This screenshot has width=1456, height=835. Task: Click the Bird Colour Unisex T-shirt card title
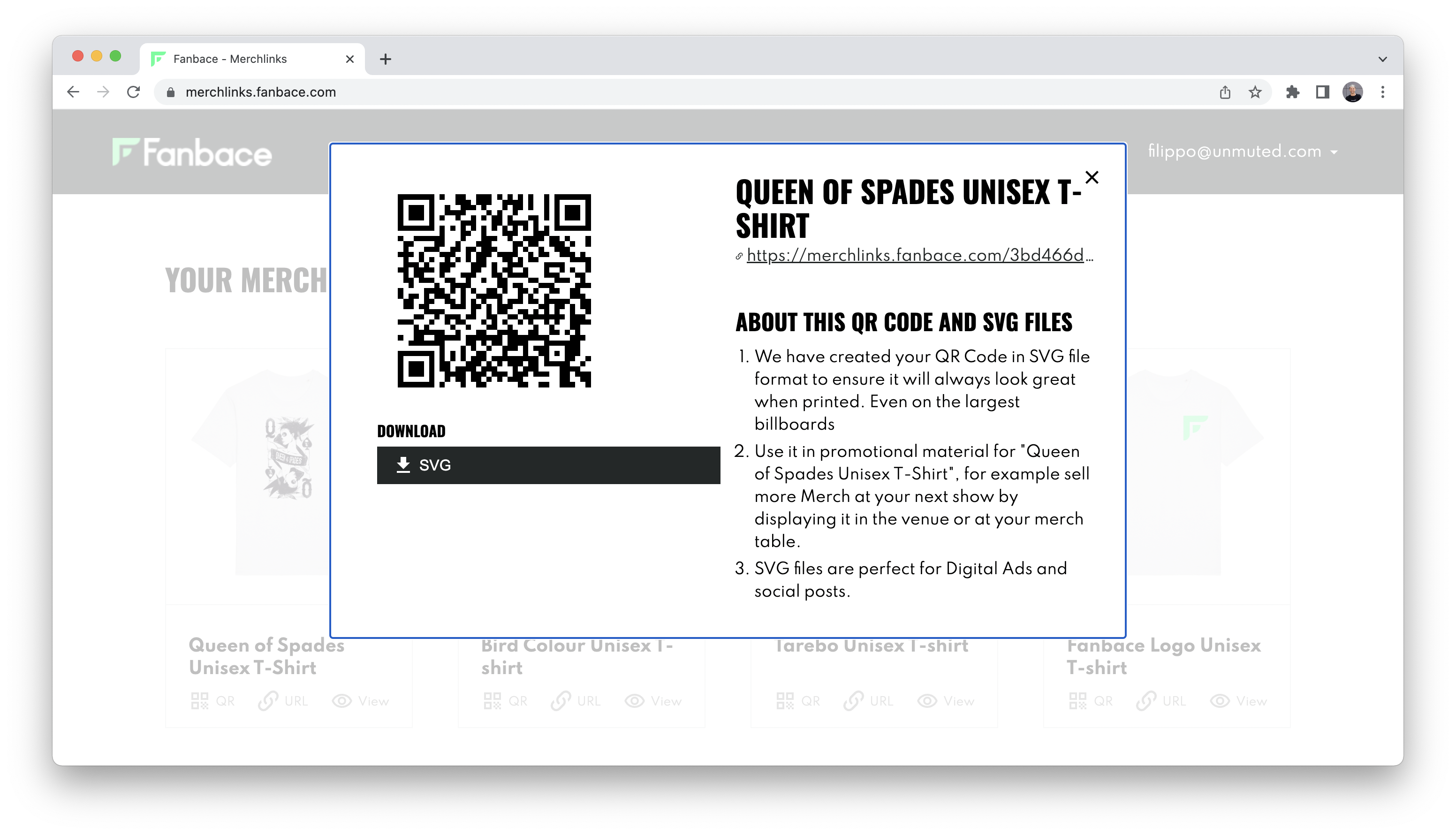pyautogui.click(x=577, y=656)
